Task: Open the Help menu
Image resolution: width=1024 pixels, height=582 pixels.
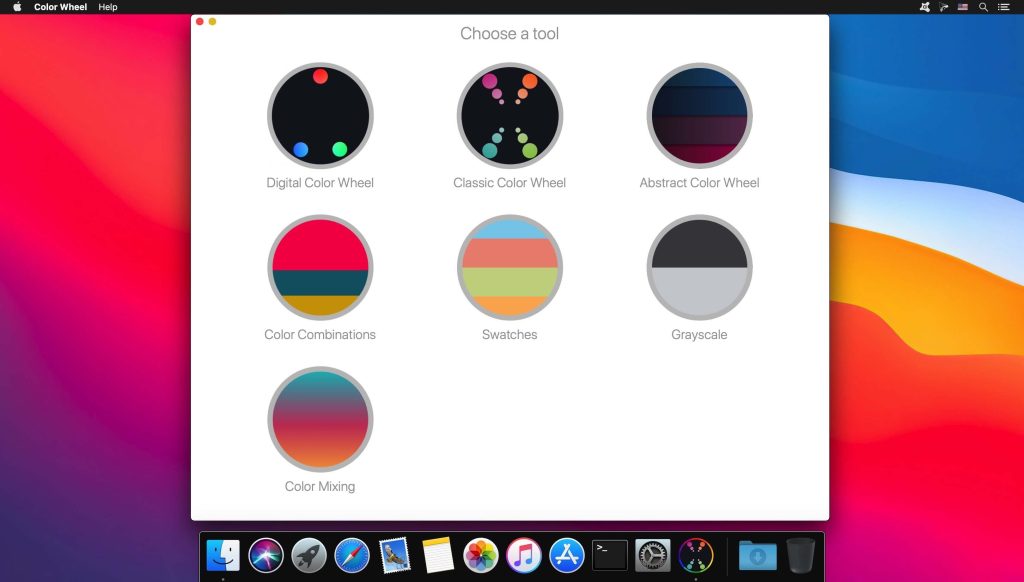Action: tap(107, 7)
